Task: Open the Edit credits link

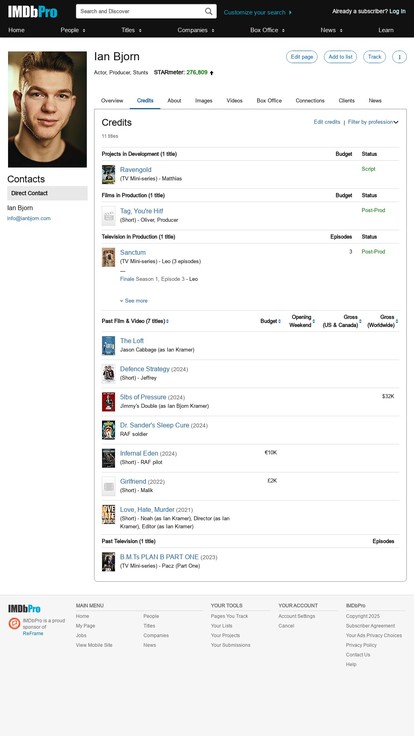Action: click(327, 122)
